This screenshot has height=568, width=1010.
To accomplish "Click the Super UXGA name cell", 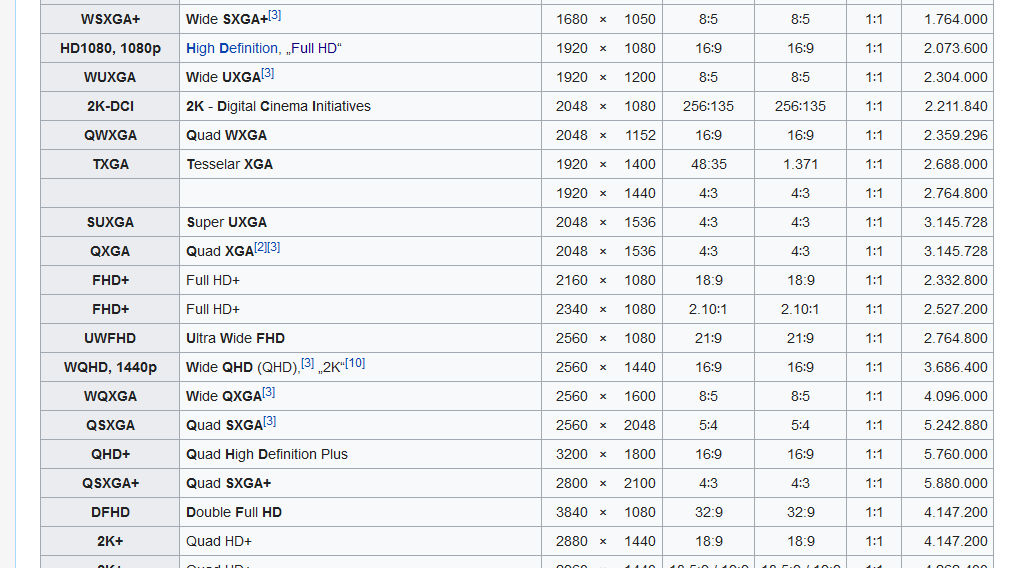I will click(361, 222).
